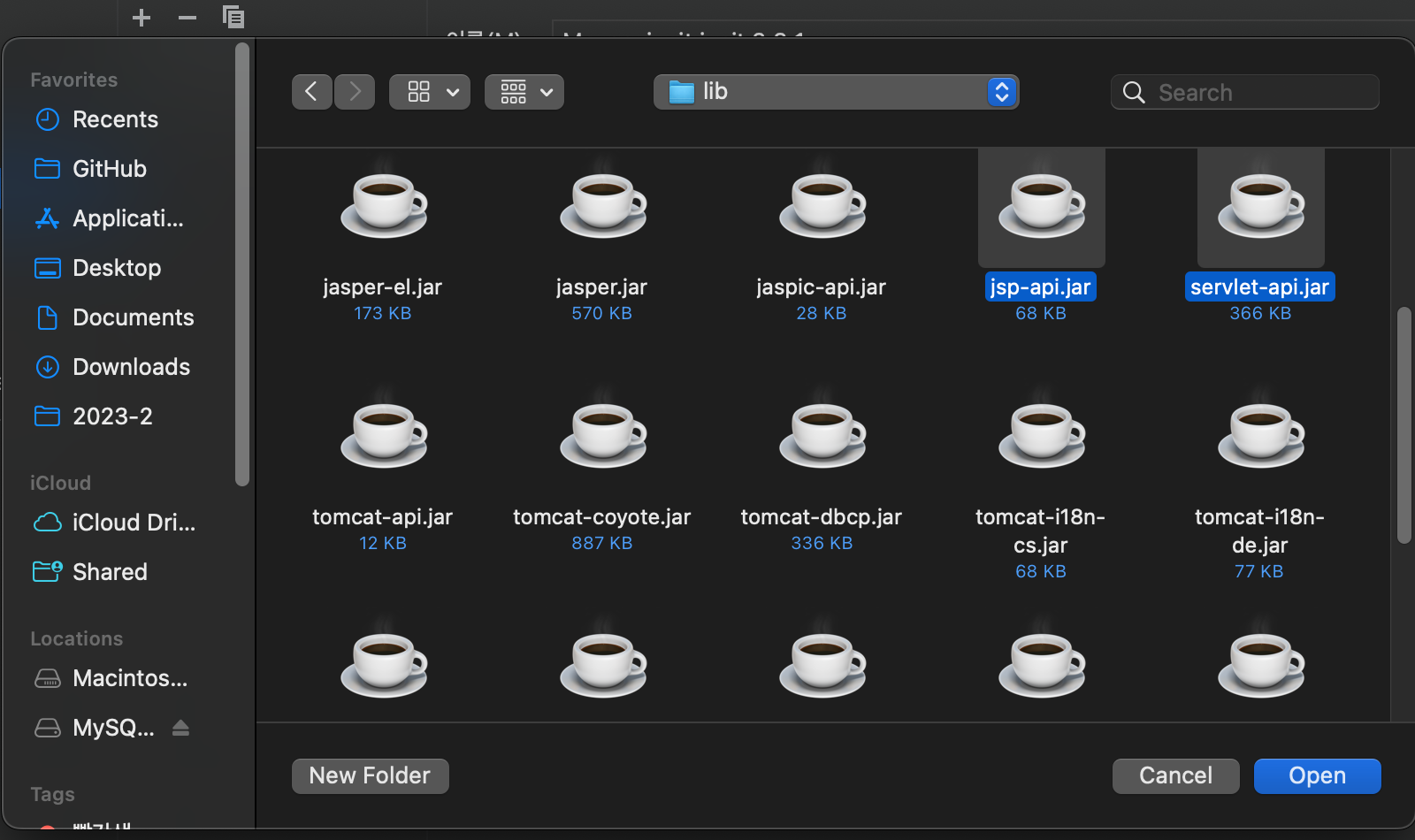Click the jsp-api.jar highlighted name
The height and width of the screenshot is (840, 1415).
(1041, 287)
